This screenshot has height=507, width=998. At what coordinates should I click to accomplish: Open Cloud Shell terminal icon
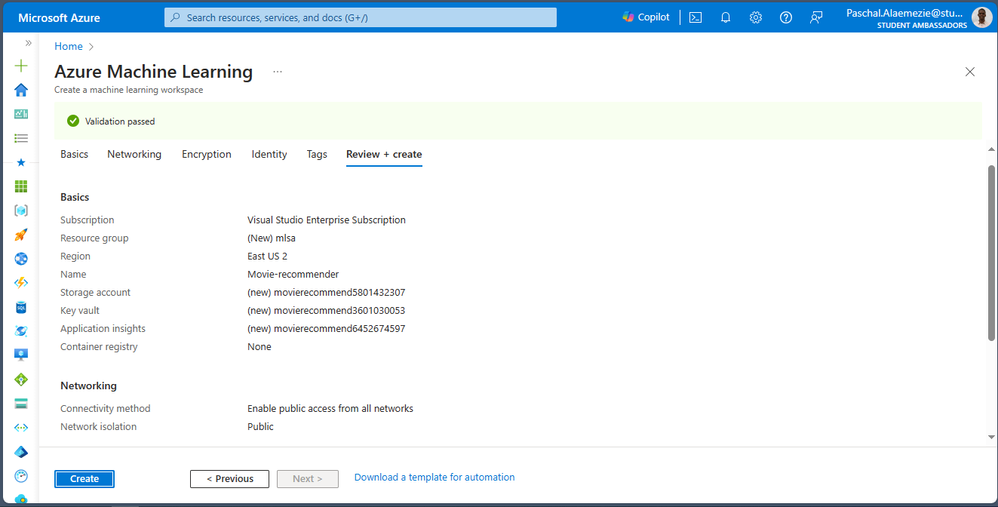click(x=696, y=18)
